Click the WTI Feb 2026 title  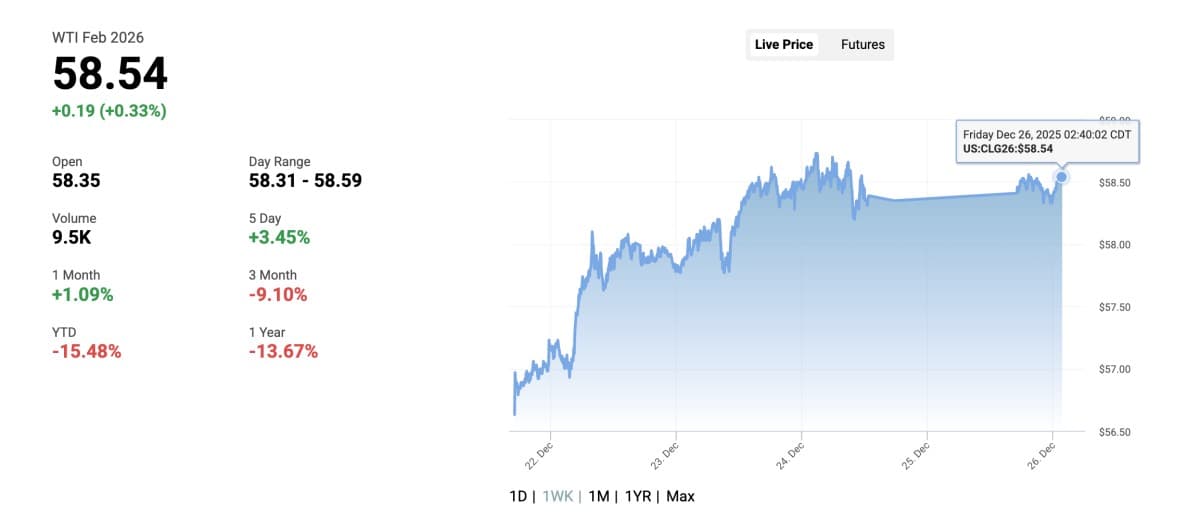(x=98, y=37)
